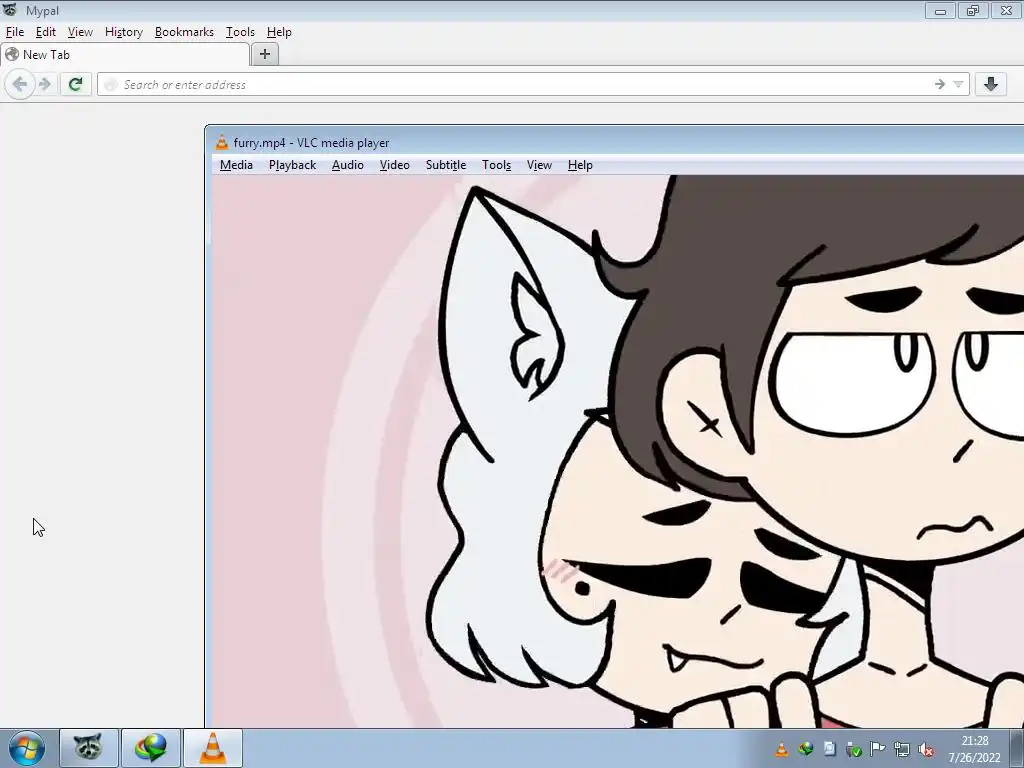This screenshot has width=1024, height=768.
Task: Open the network tray icon
Action: pyautogui.click(x=902, y=749)
